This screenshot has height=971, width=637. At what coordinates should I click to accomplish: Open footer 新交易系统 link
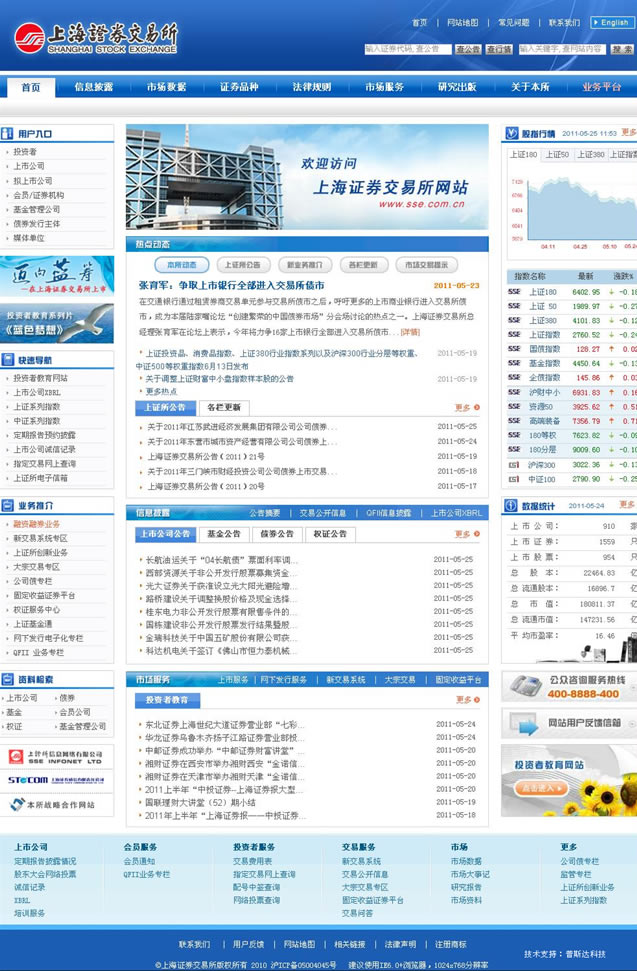pos(362,861)
